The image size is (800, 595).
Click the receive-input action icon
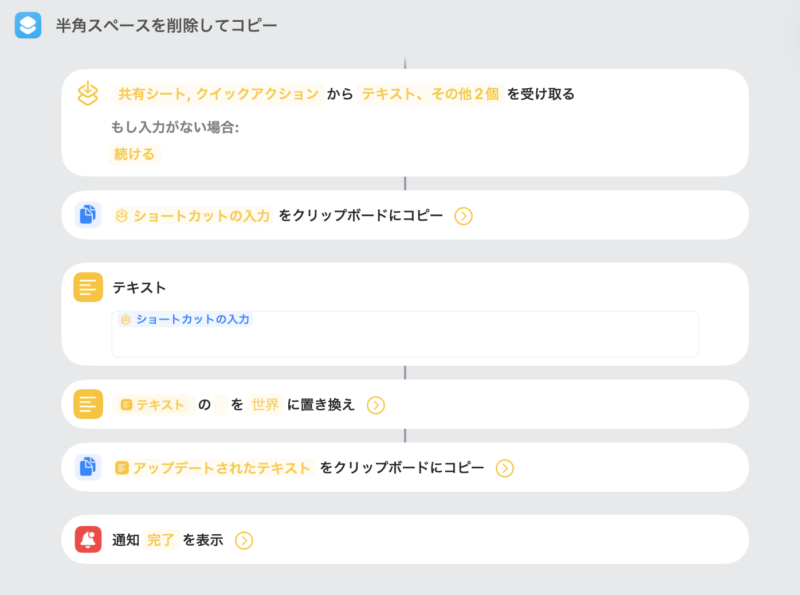click(89, 94)
